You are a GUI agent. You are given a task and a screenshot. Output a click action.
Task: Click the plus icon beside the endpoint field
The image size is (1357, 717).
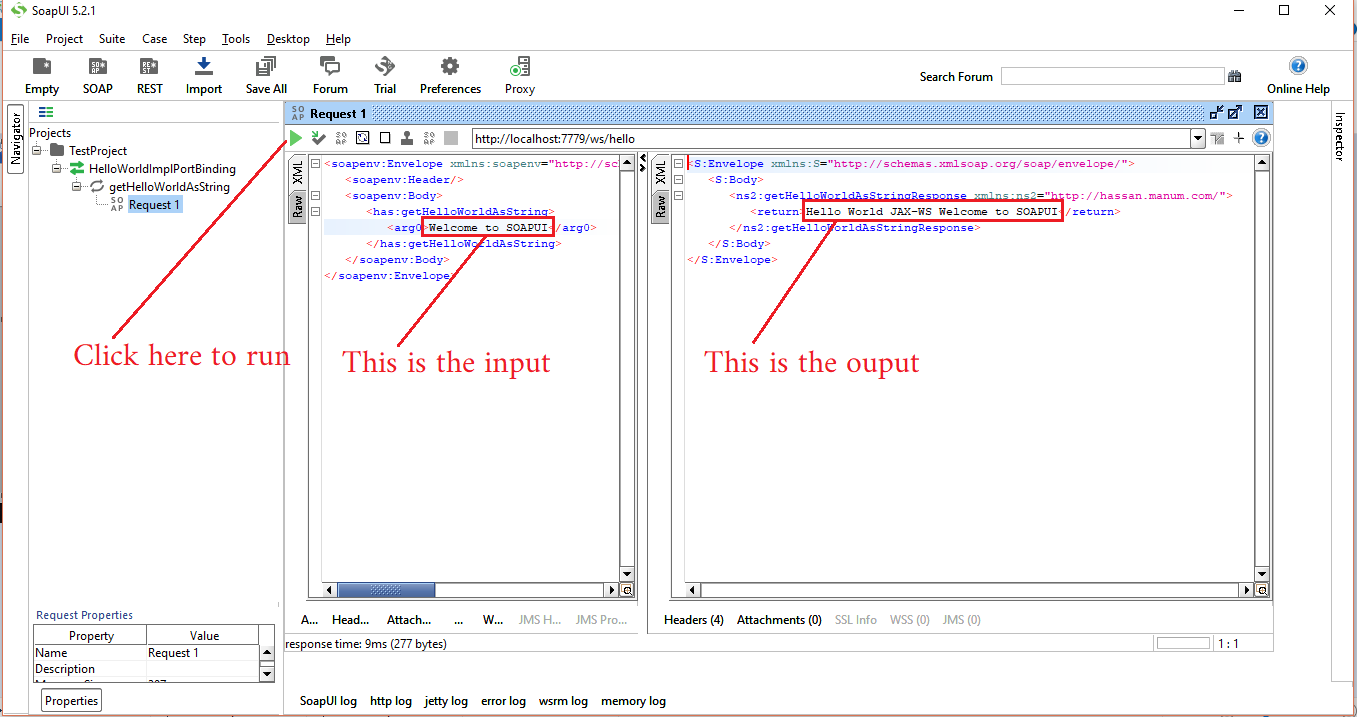click(x=1239, y=138)
